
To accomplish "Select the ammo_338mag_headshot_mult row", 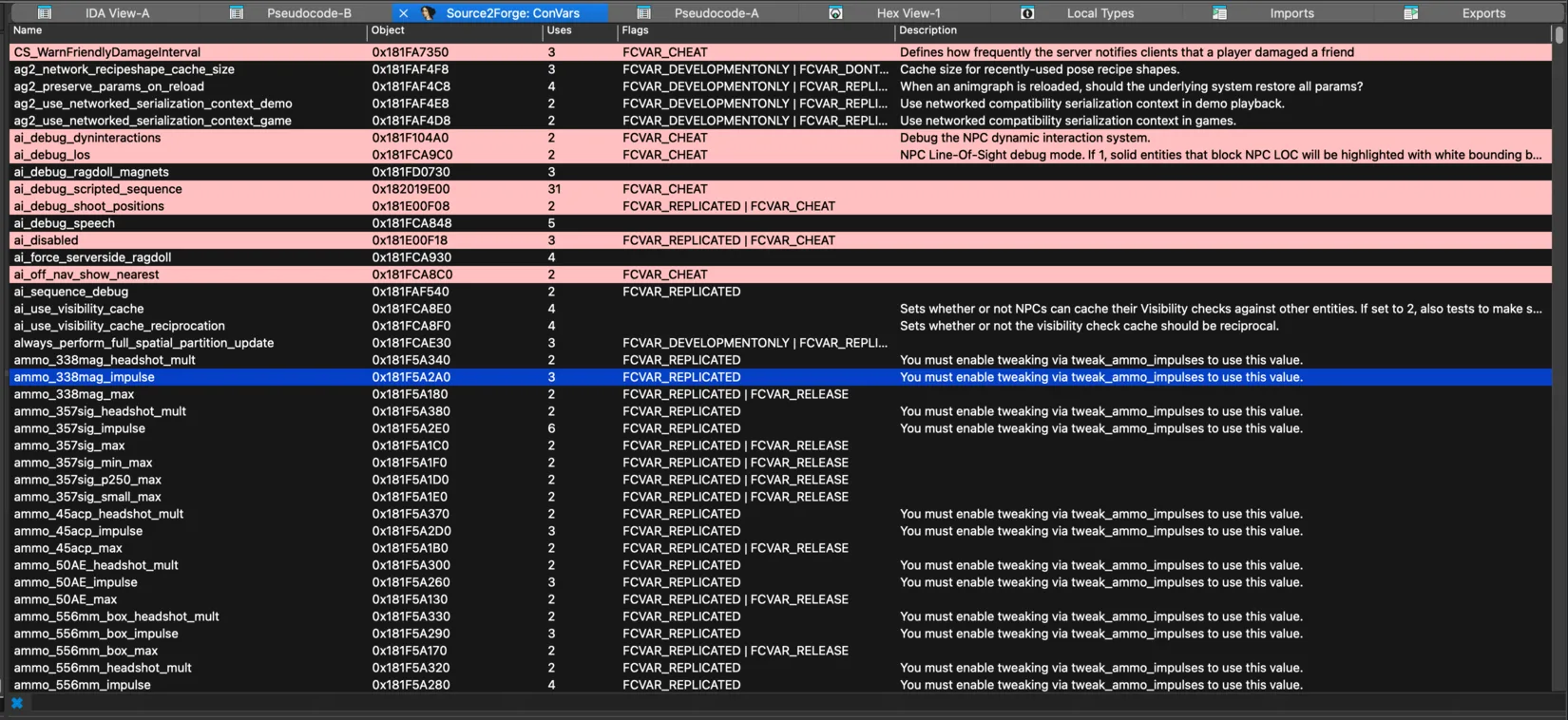I will [780, 360].
